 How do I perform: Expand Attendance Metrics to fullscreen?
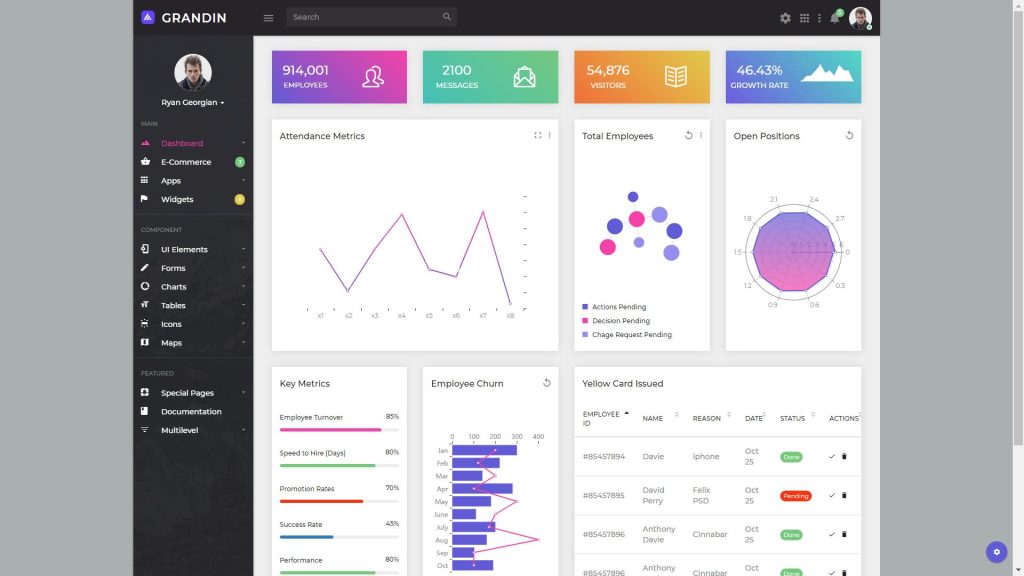(x=538, y=135)
